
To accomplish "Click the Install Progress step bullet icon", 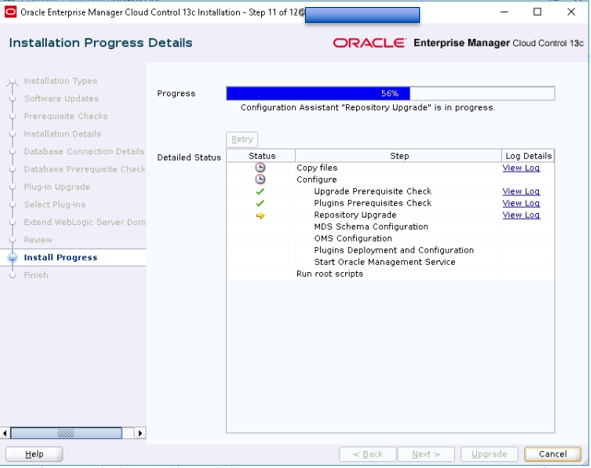I will pyautogui.click(x=12, y=257).
